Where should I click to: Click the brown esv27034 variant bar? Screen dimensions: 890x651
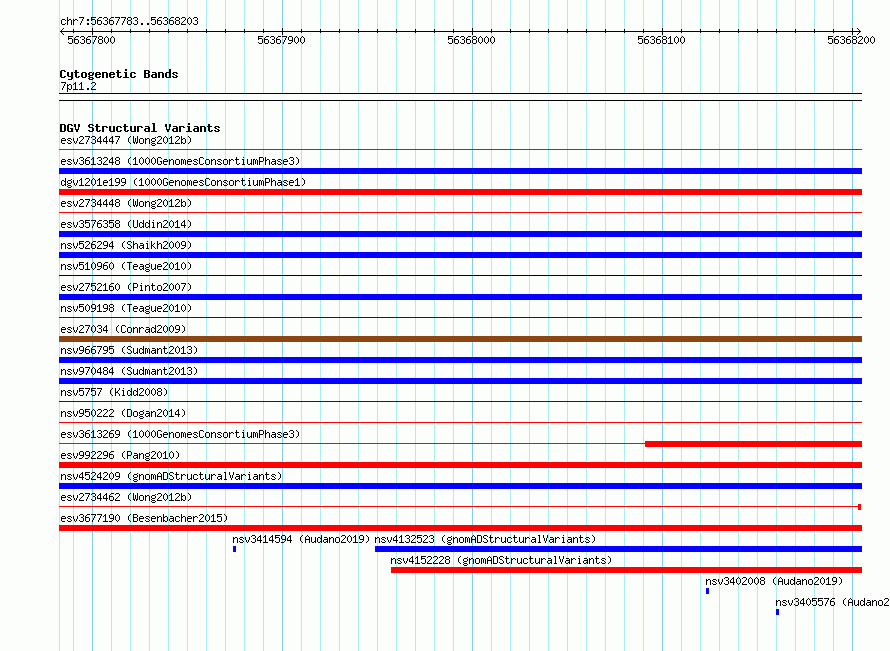pyautogui.click(x=460, y=339)
